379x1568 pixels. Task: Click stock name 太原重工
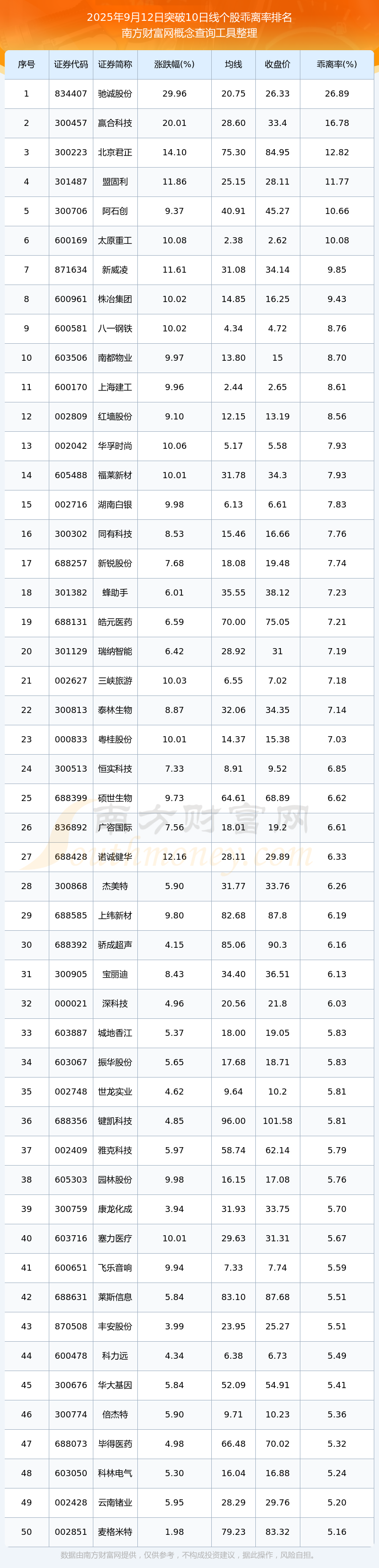[115, 241]
